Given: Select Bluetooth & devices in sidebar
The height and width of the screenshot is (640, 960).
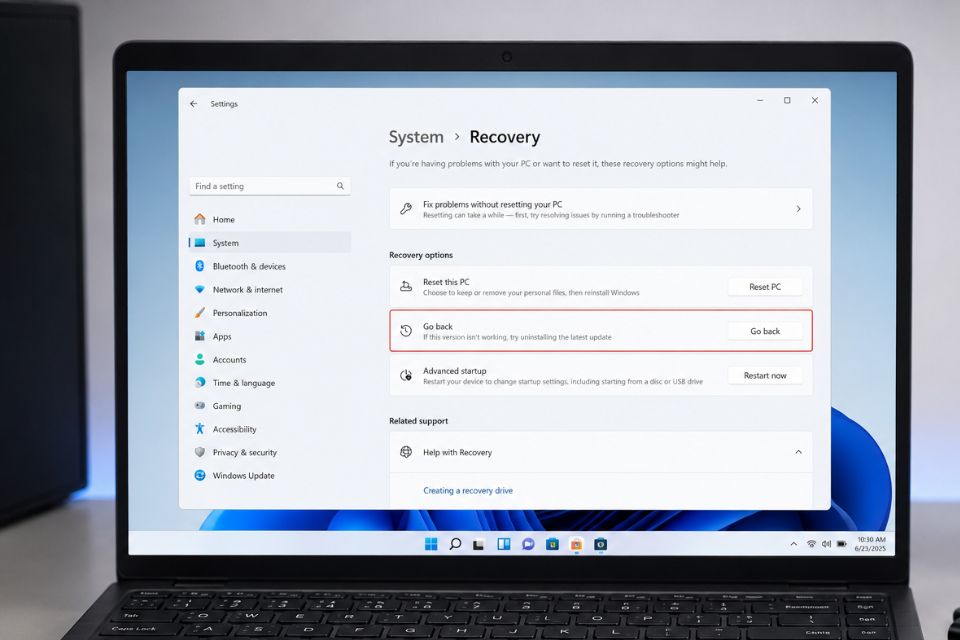Looking at the screenshot, I should point(270,266).
